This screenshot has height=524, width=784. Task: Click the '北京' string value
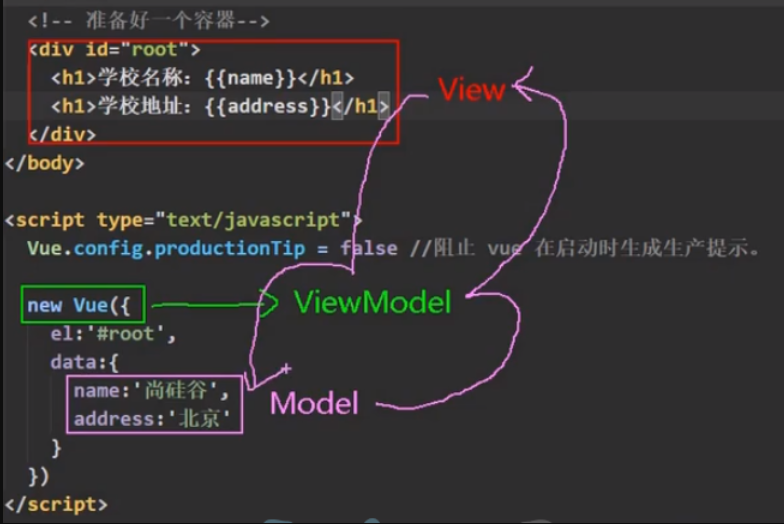click(x=199, y=418)
